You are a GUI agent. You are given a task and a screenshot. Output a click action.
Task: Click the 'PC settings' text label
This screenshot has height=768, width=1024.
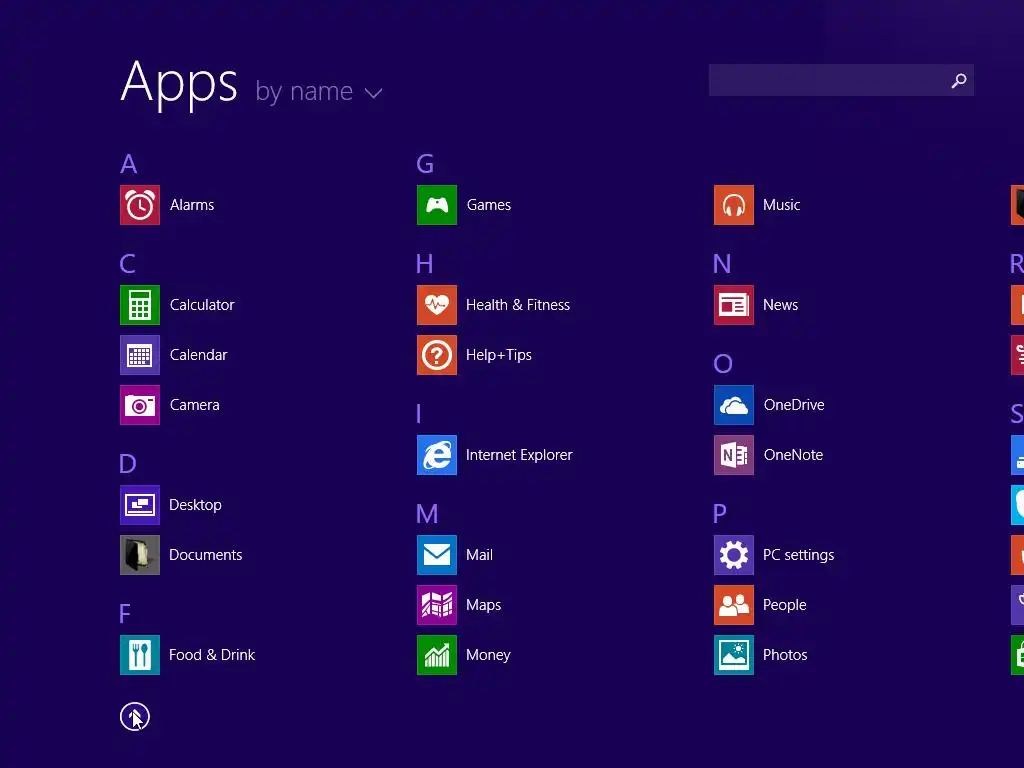[x=799, y=555]
